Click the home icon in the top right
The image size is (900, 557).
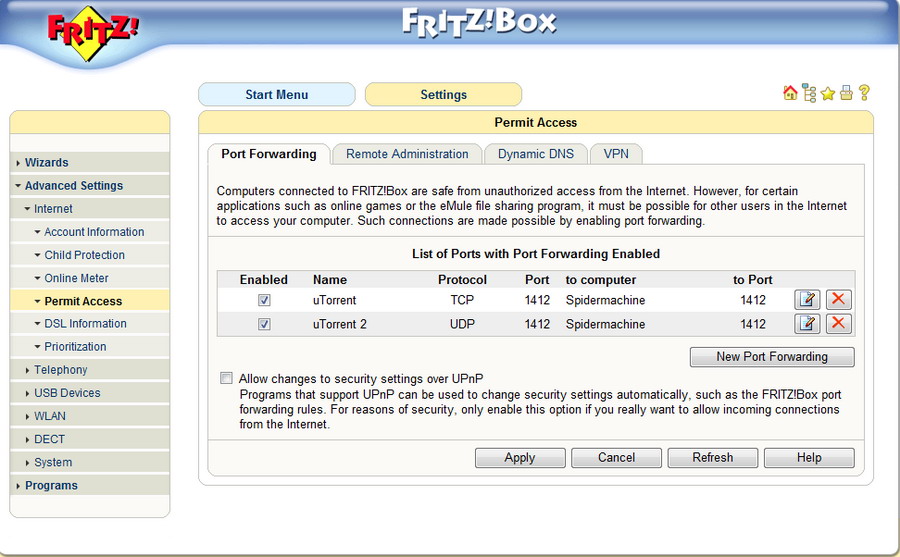click(790, 93)
